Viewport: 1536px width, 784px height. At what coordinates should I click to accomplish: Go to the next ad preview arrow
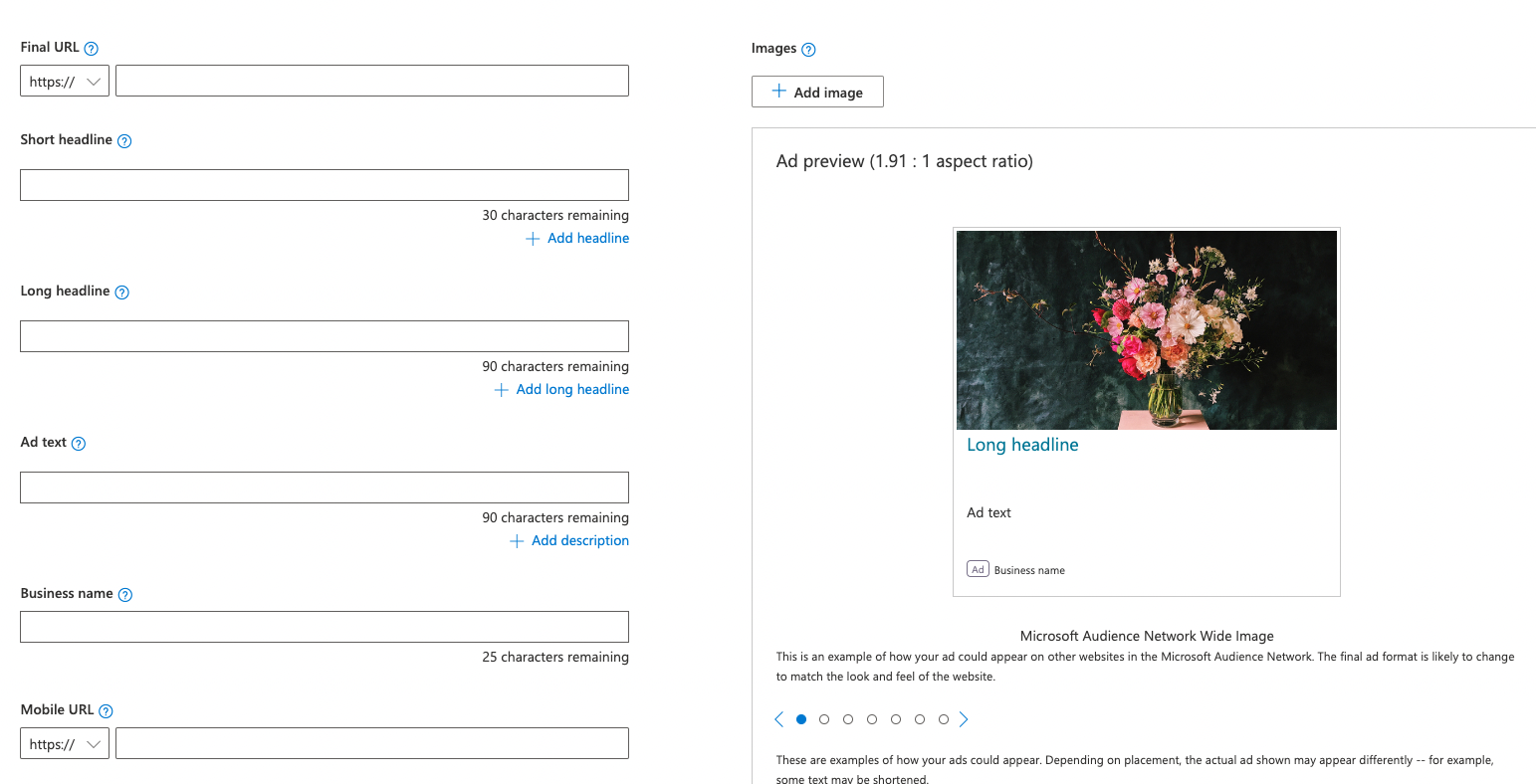coord(964,719)
